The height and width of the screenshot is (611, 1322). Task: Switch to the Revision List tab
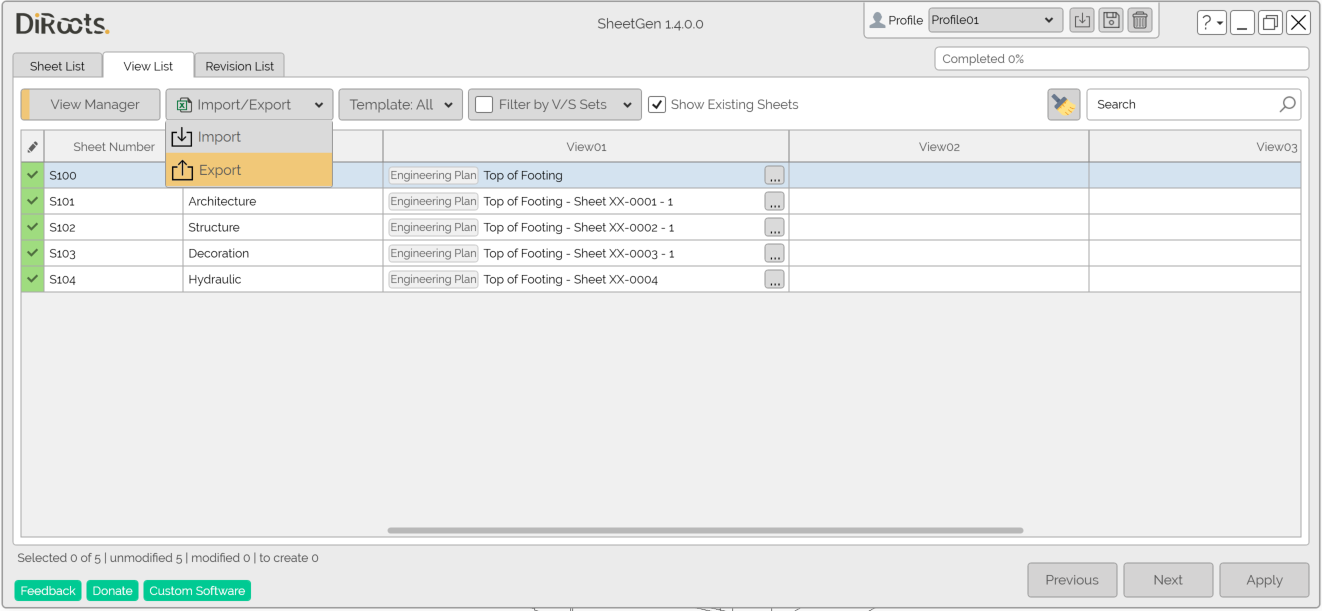tap(239, 66)
